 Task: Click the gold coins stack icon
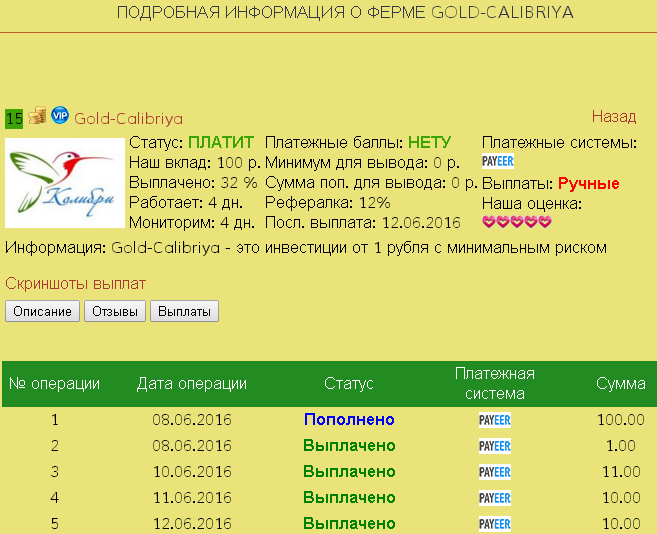pos(37,115)
